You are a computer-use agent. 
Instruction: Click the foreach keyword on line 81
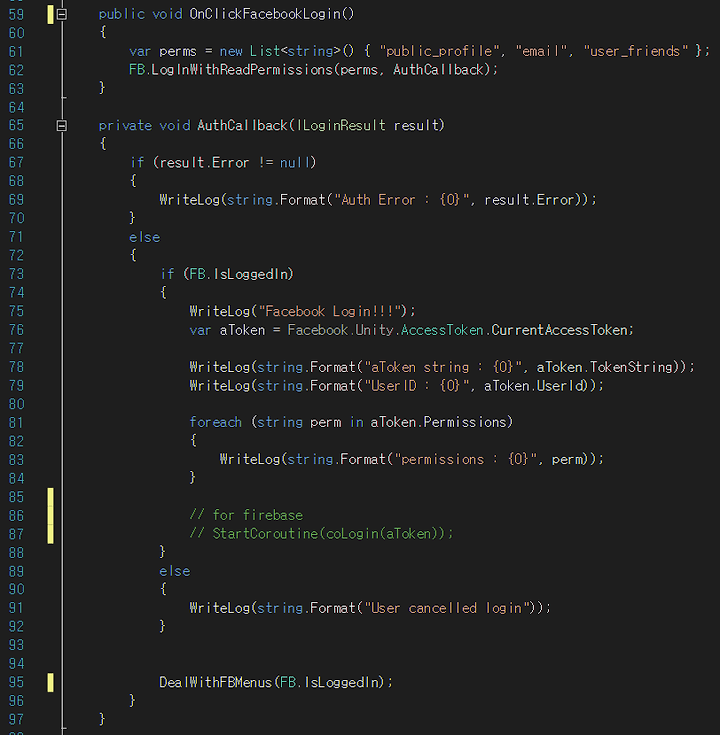(215, 422)
